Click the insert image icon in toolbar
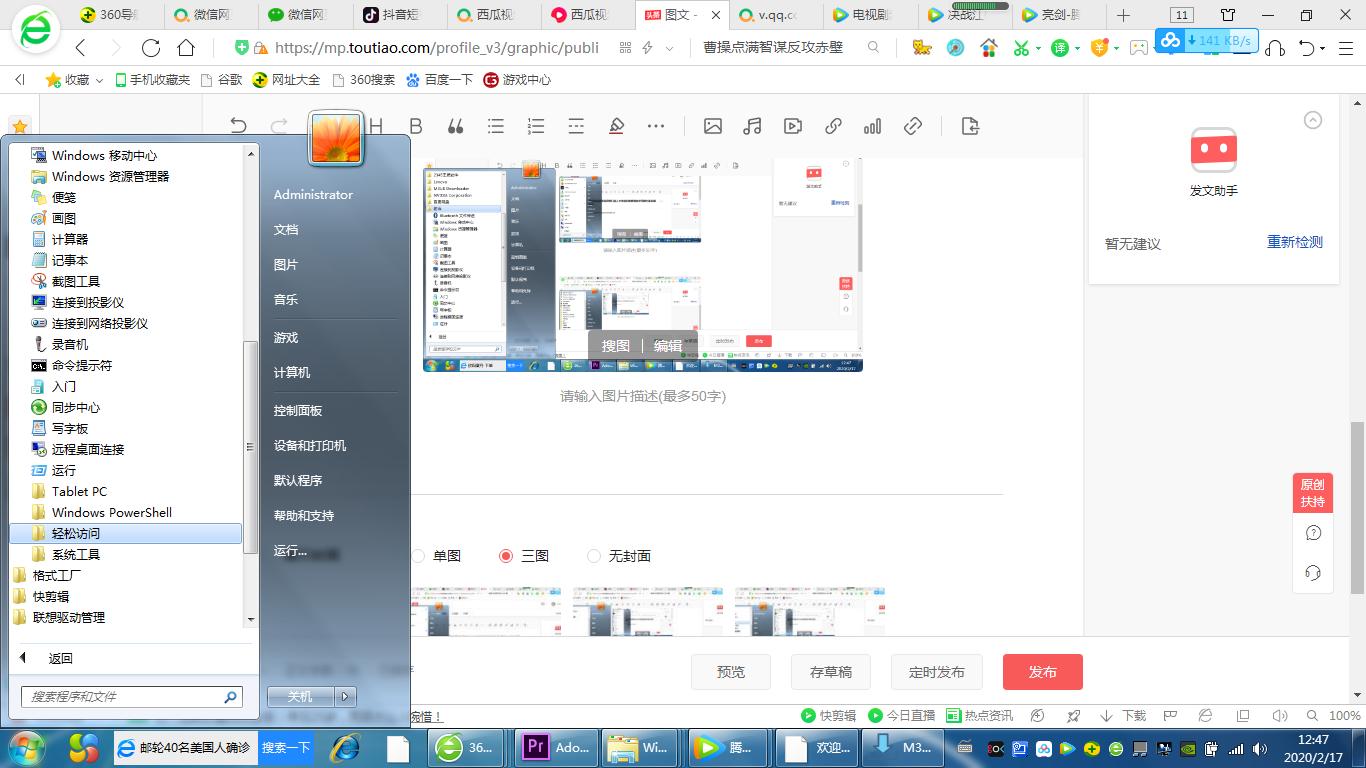 (x=713, y=126)
